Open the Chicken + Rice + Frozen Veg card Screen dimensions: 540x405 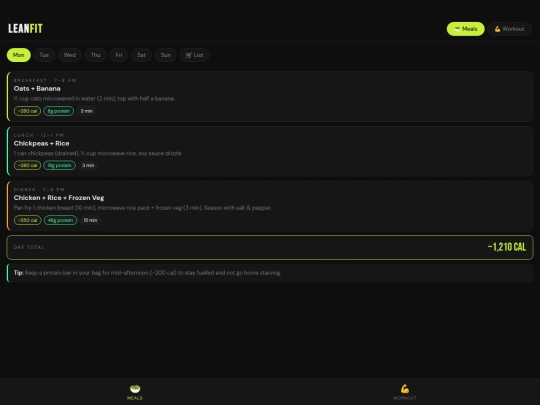click(270, 206)
